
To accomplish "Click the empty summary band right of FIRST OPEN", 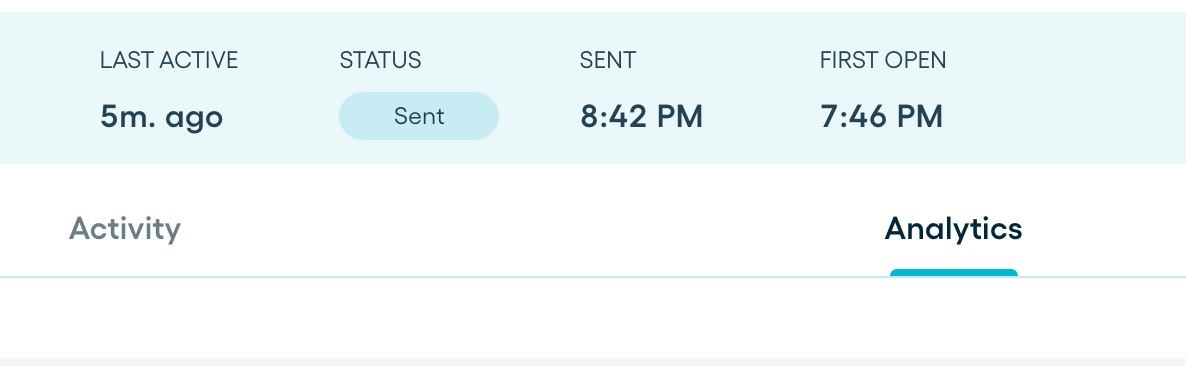I will [x=1066, y=88].
